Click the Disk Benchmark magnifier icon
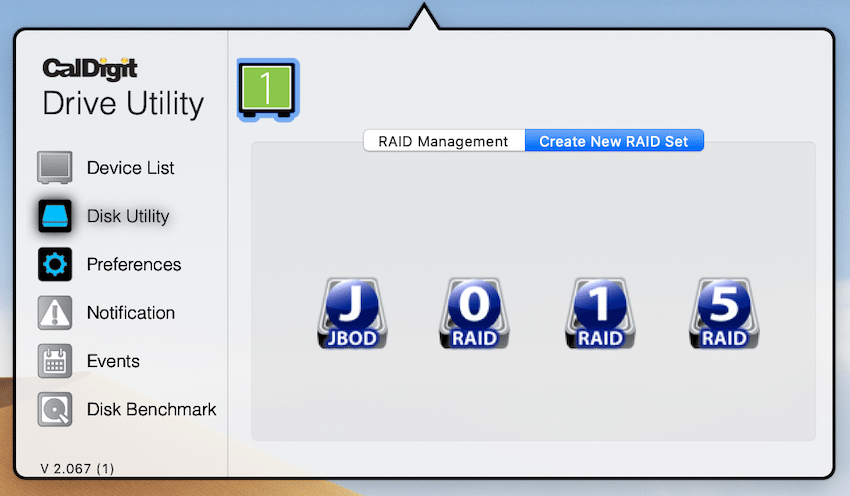The image size is (850, 496). [x=55, y=409]
